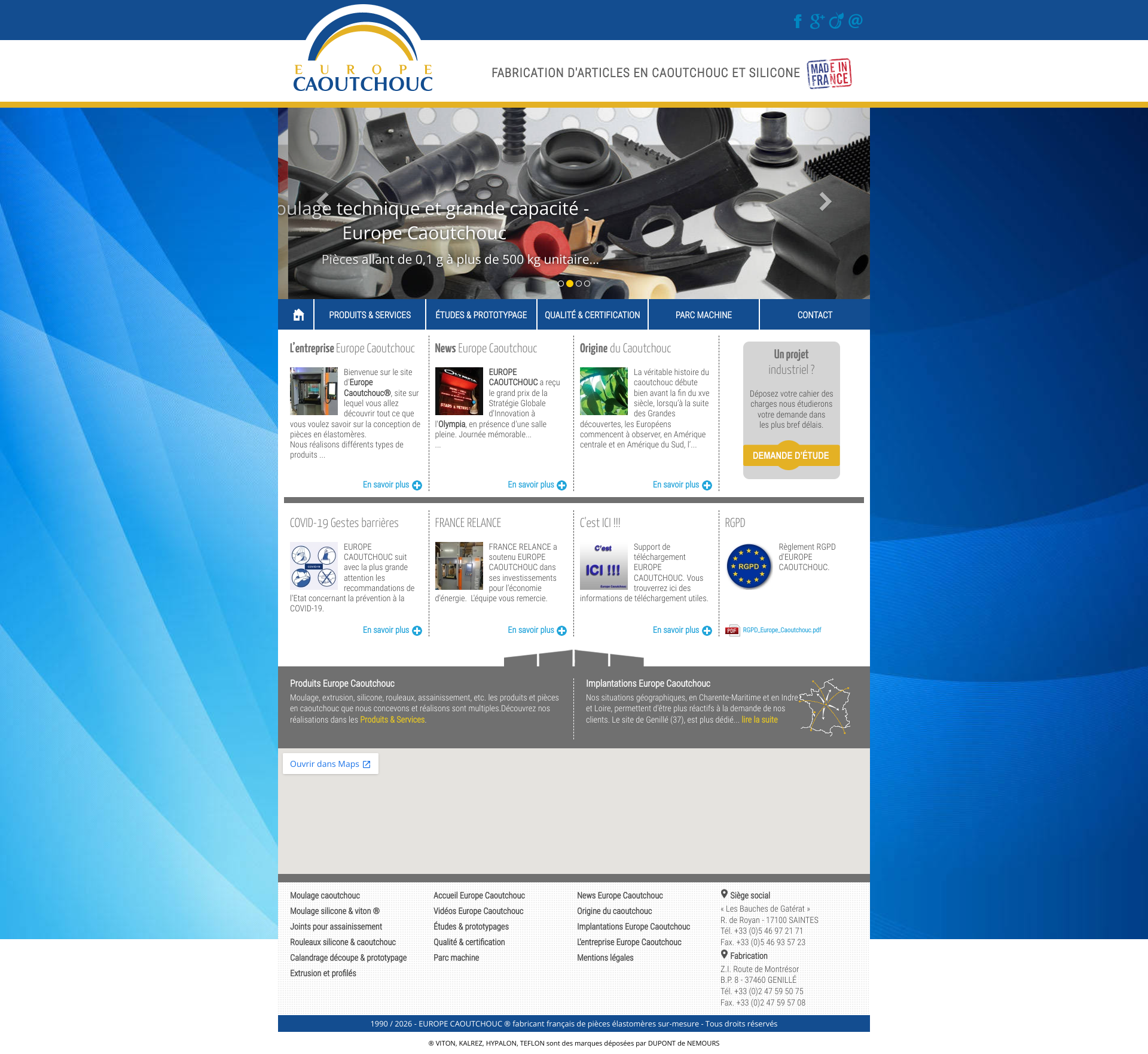This screenshot has height=1054, width=1148.
Task: Click the France map image in Implantations
Action: 825,707
